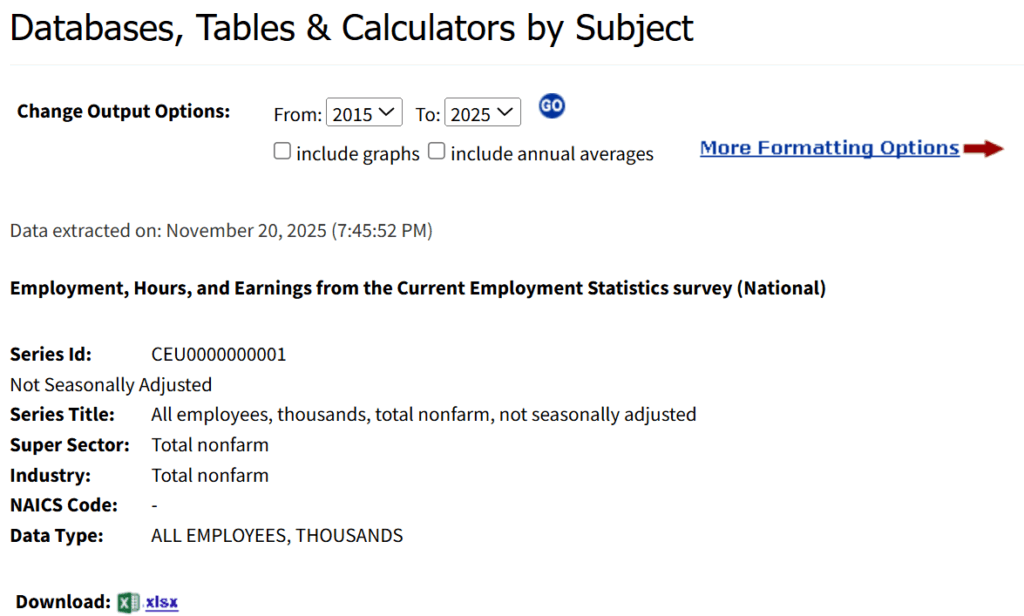
Task: Toggle graphs via the 'include graphs' label
Action: pyautogui.click(x=357, y=154)
